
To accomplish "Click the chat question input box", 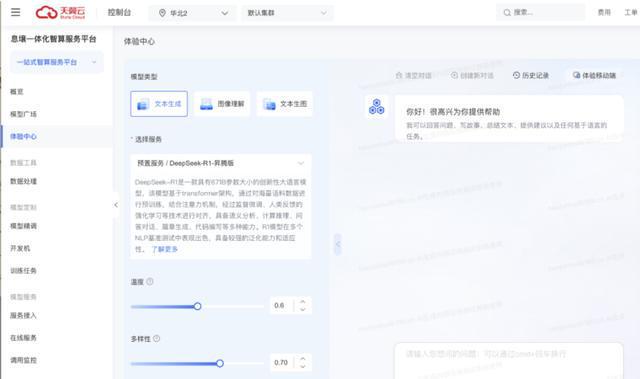I will (x=509, y=361).
